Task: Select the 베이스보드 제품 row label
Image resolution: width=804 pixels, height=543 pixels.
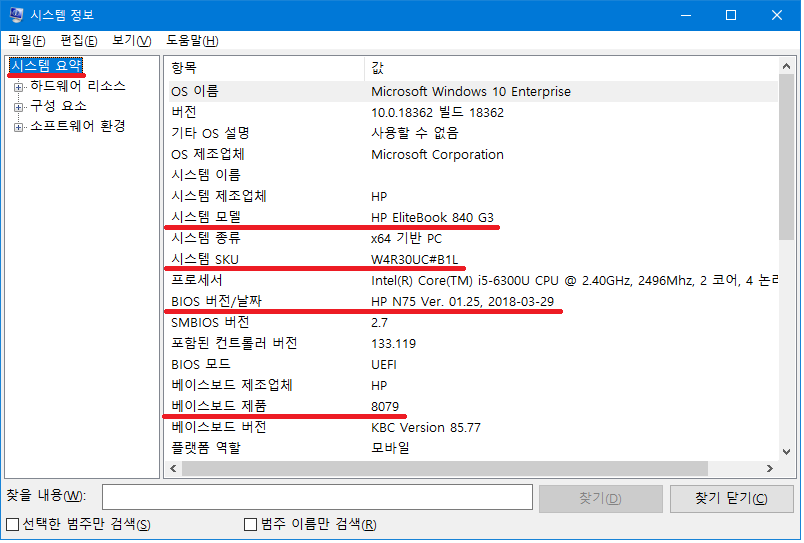Action: [x=218, y=407]
